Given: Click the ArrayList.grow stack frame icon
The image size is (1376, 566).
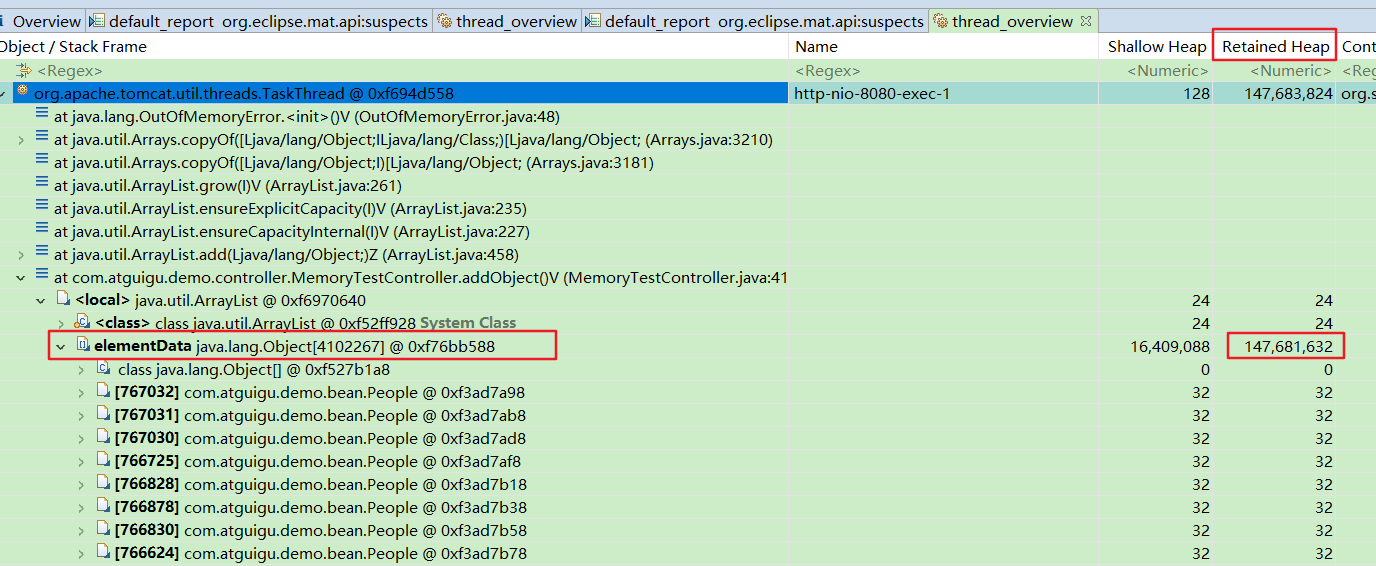Looking at the screenshot, I should click(42, 185).
